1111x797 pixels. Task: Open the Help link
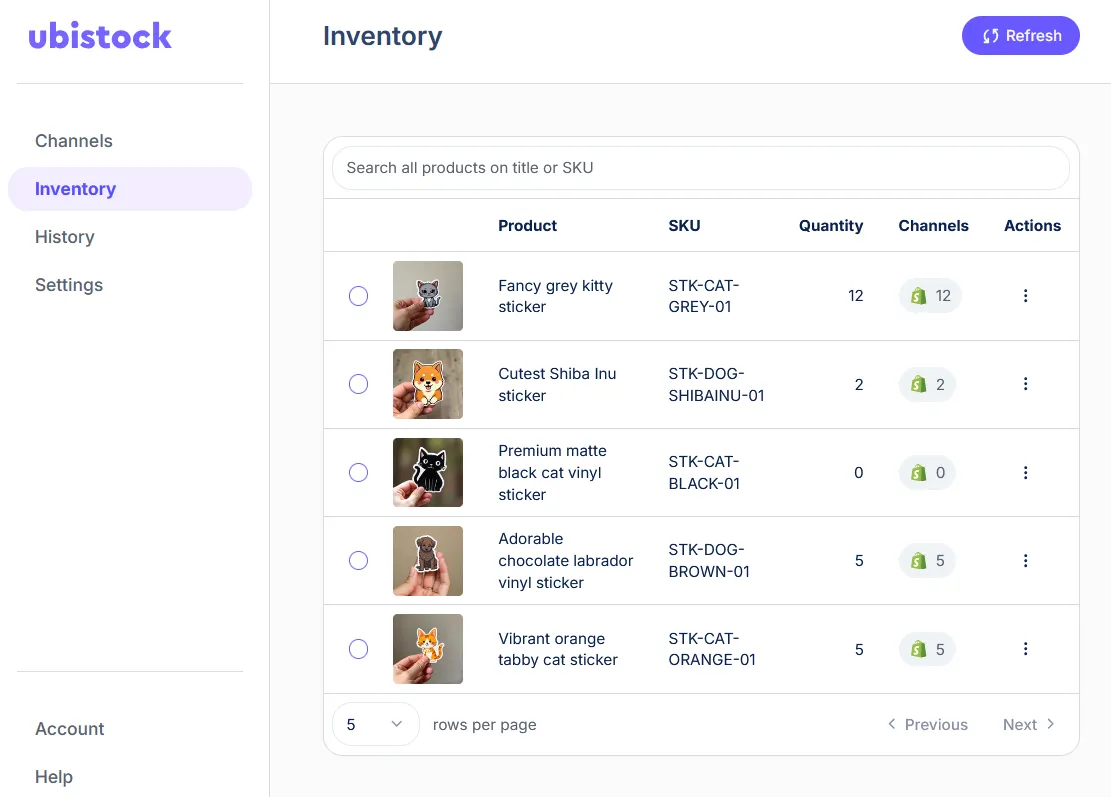click(x=53, y=776)
